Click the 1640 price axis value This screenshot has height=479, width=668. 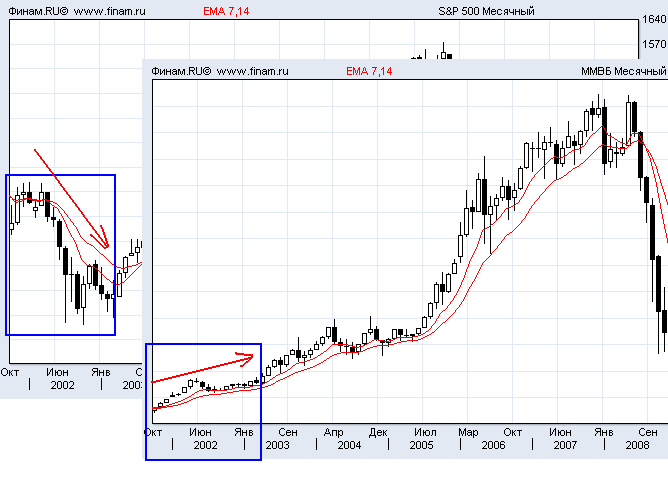[654, 19]
